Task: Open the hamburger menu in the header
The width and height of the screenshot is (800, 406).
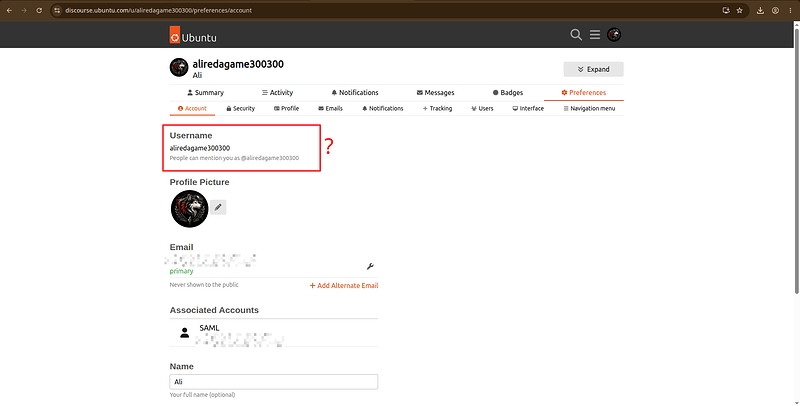Action: pyautogui.click(x=595, y=35)
